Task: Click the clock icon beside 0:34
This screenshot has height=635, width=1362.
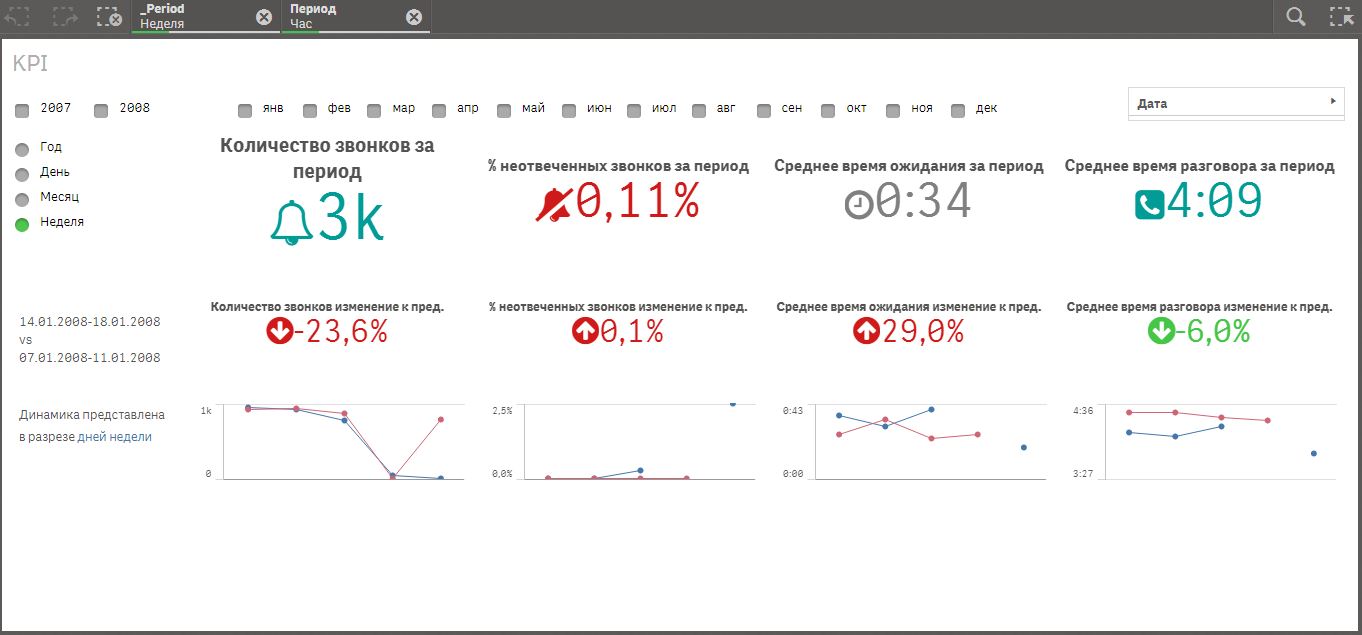Action: (858, 204)
